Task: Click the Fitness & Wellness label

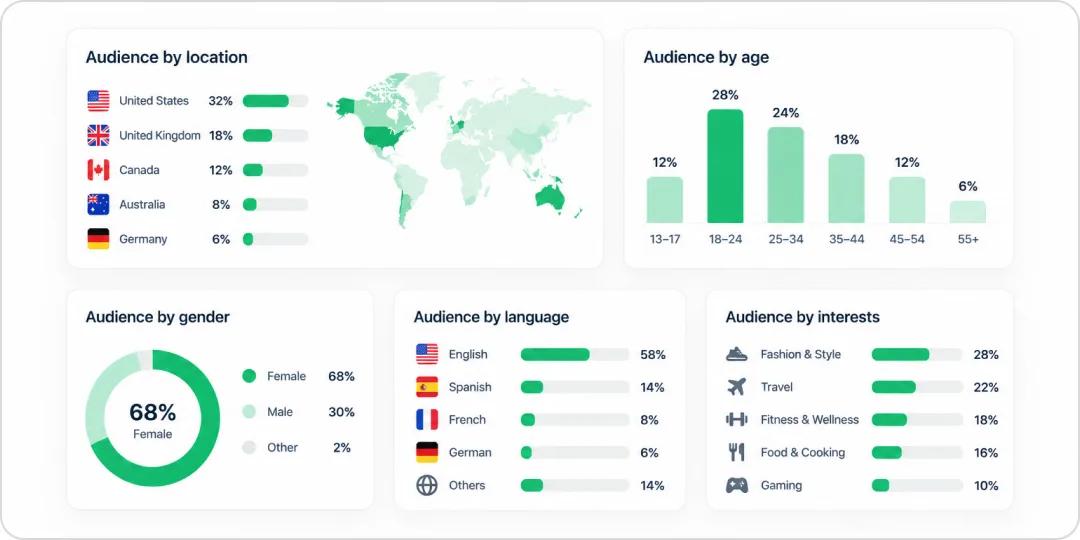Action: pos(809,419)
